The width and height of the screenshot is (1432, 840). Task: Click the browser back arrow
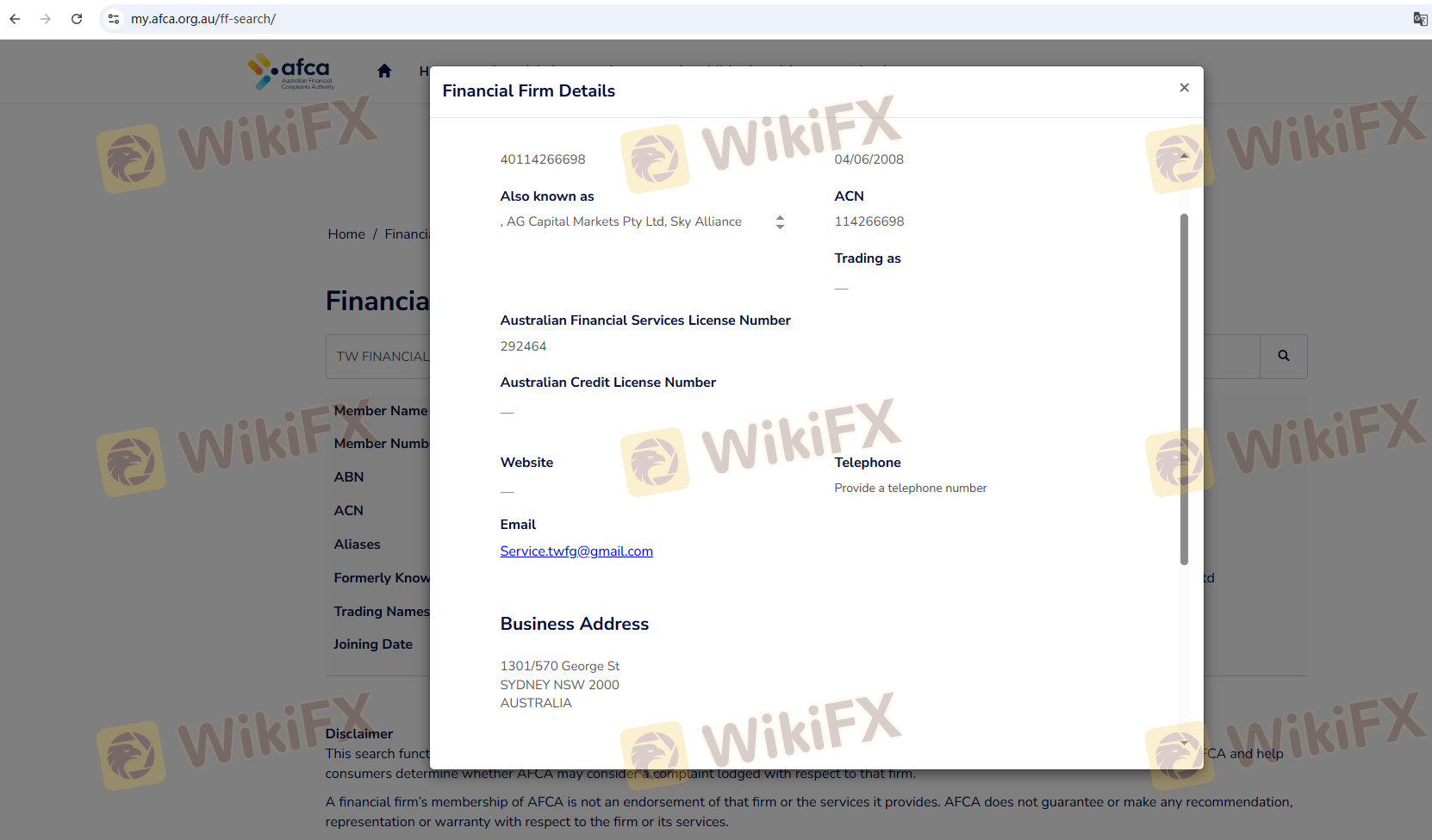point(15,19)
